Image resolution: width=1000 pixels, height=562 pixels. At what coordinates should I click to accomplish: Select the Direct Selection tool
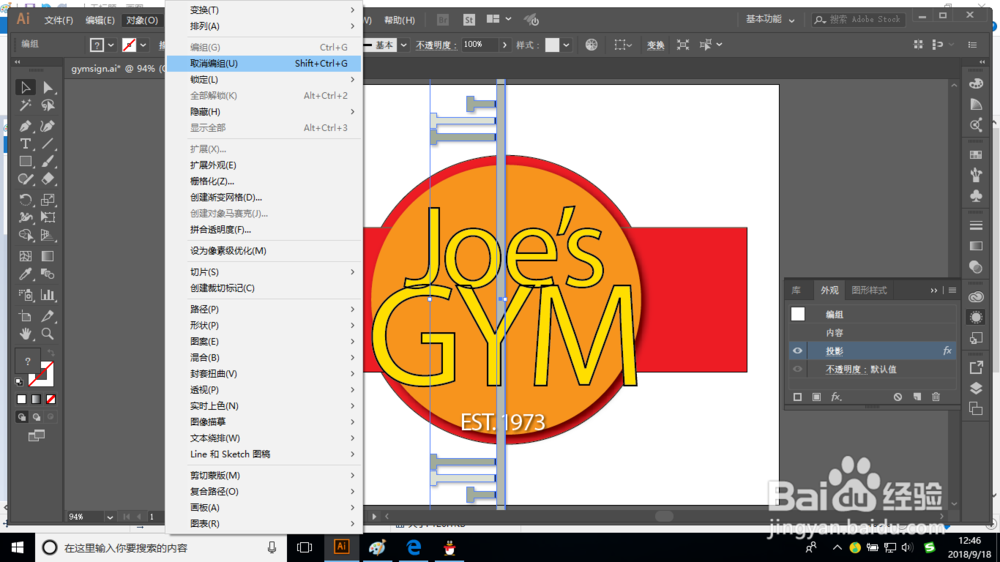point(48,87)
